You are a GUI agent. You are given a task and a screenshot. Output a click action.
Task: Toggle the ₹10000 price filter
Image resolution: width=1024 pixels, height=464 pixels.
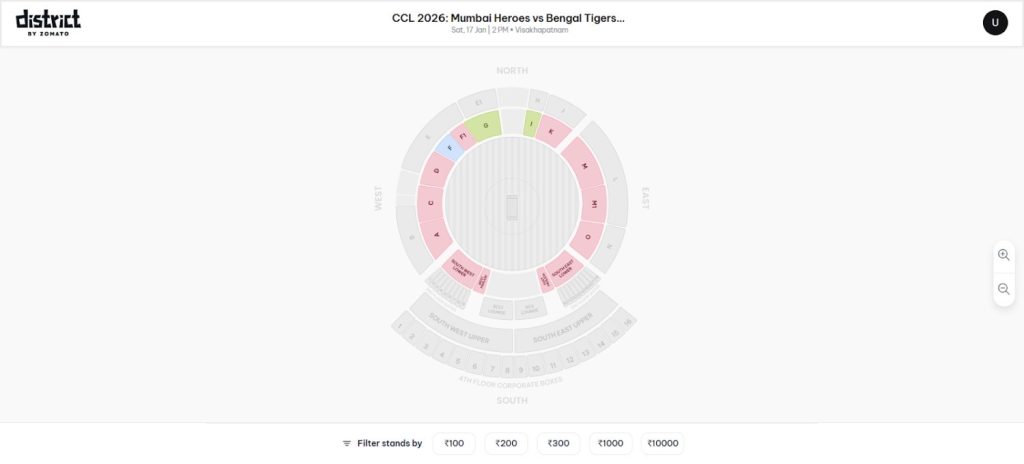(x=663, y=443)
